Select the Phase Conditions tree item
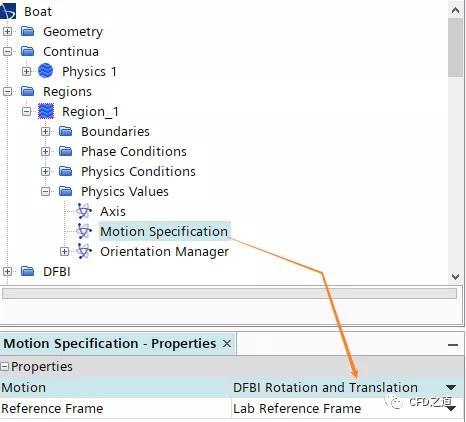The height and width of the screenshot is (422, 466). (134, 152)
